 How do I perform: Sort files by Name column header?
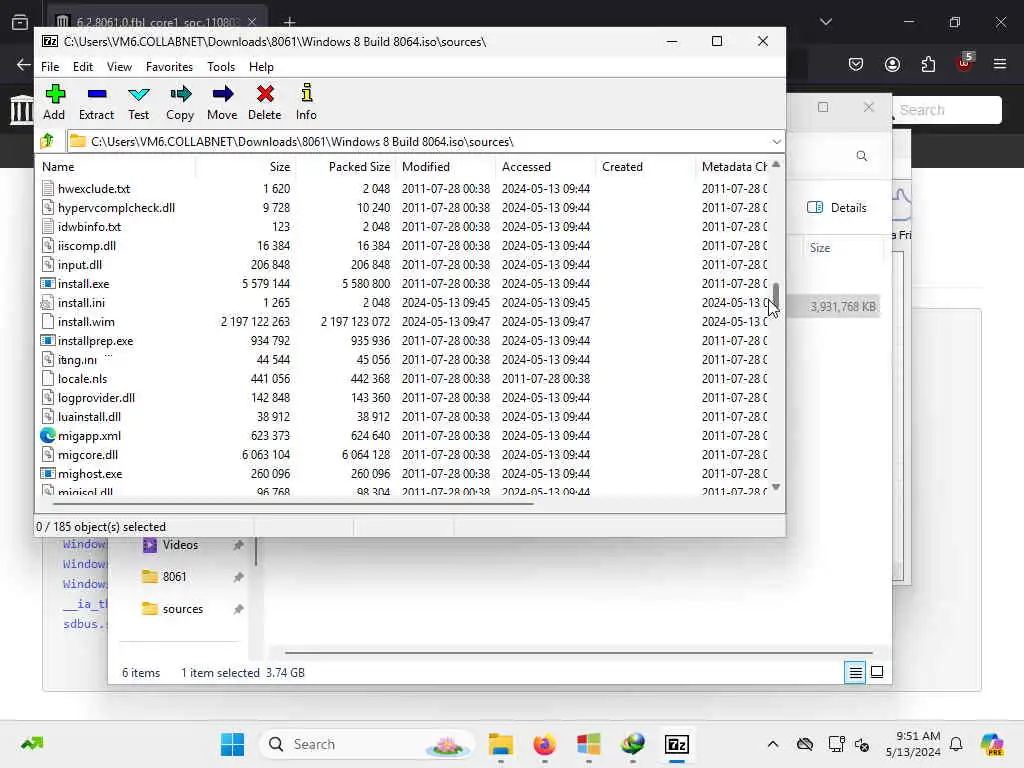[116, 167]
